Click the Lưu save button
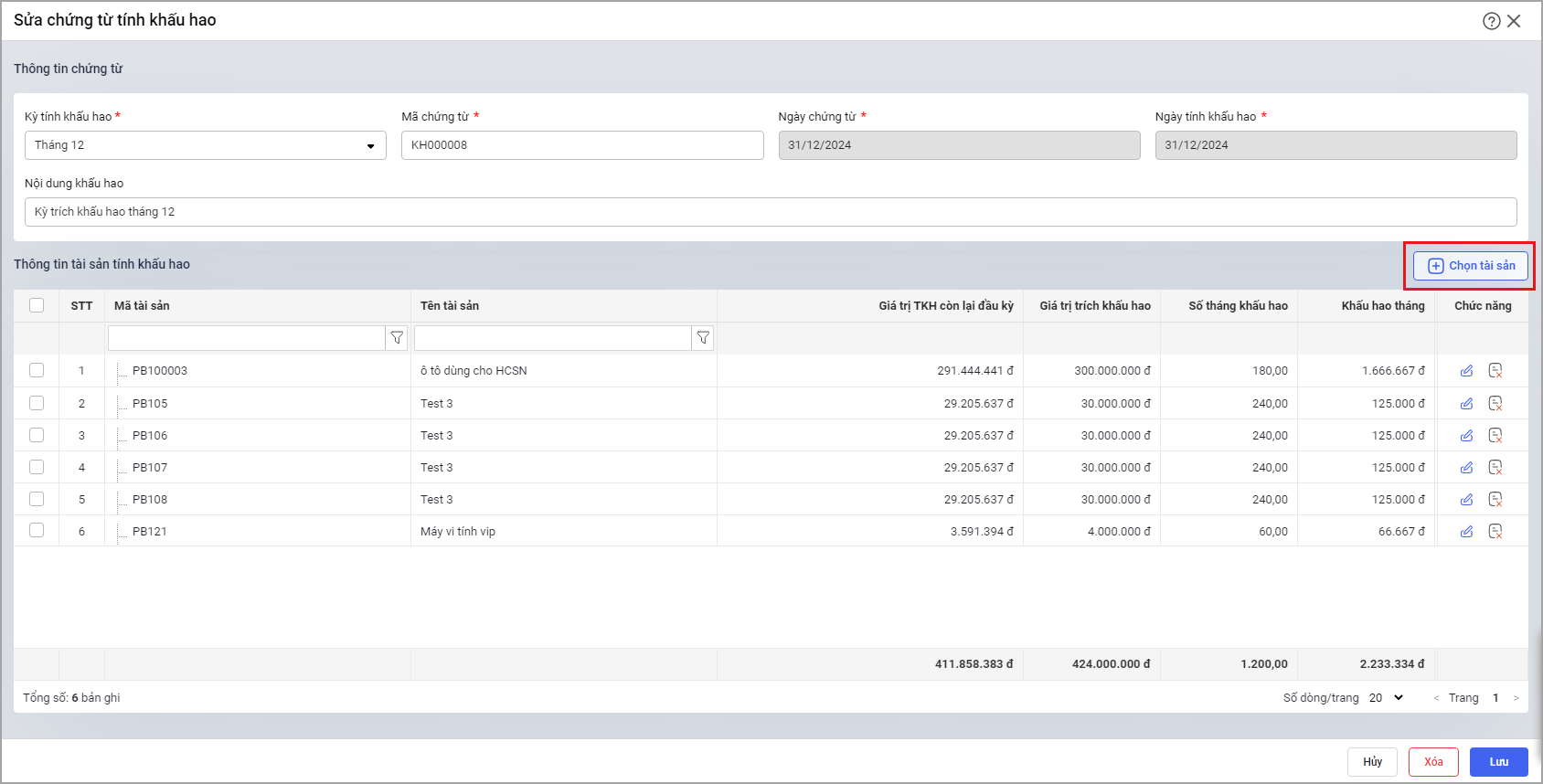This screenshot has width=1543, height=784. point(1498,762)
